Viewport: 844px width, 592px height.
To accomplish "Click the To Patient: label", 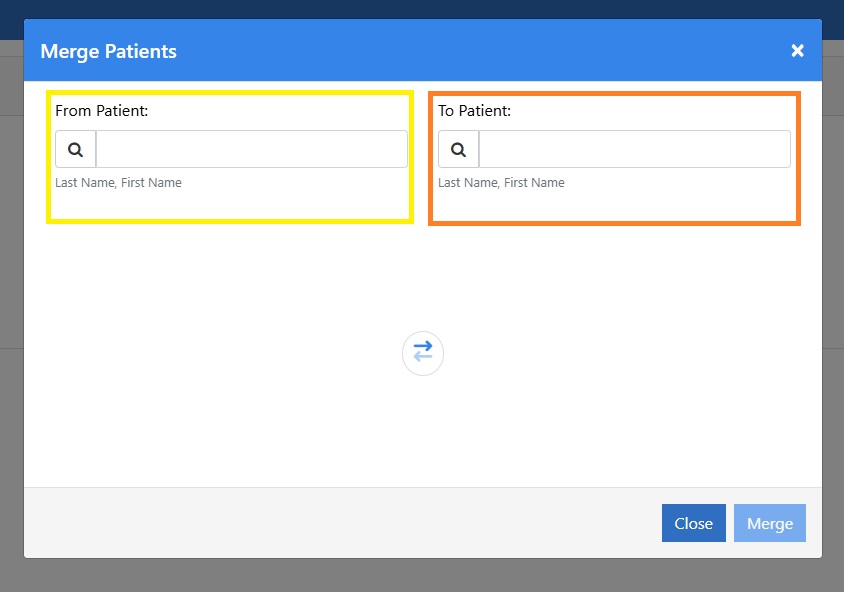I will (474, 111).
